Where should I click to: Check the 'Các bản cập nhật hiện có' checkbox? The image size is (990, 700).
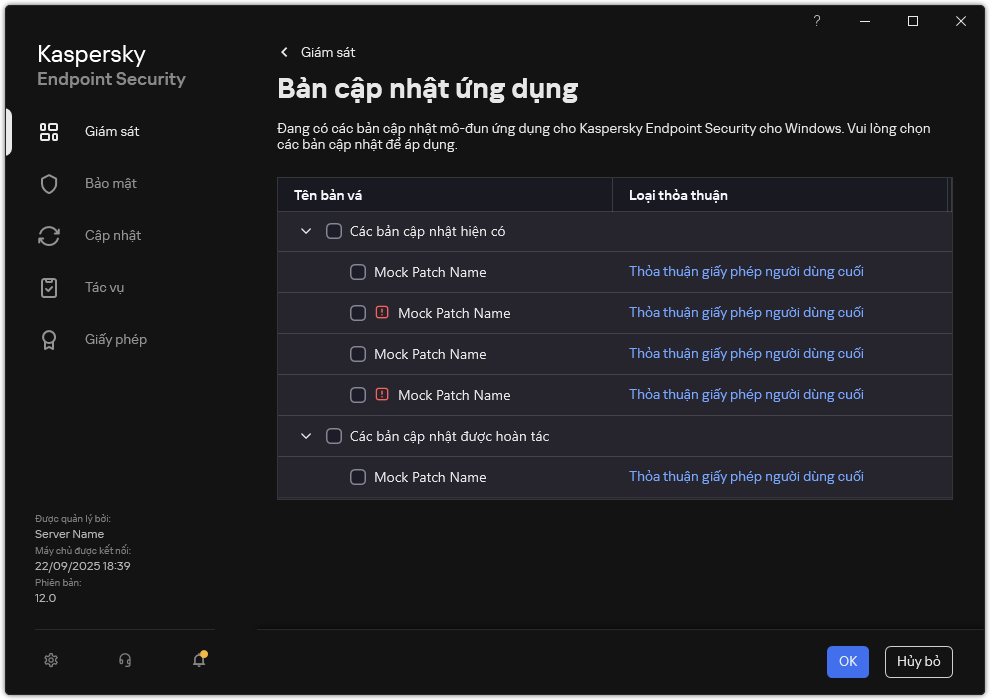pos(334,231)
